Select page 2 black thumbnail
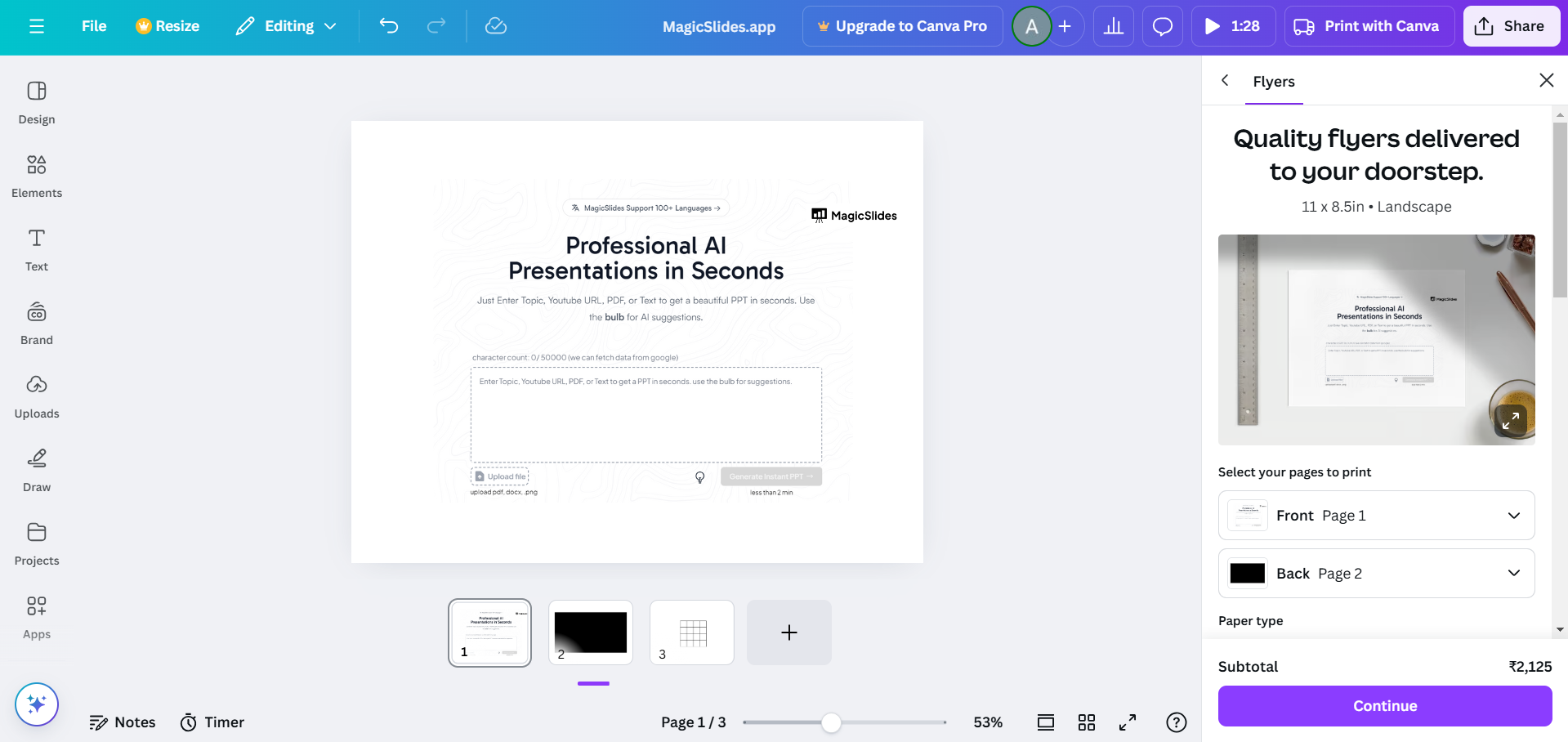This screenshot has height=742, width=1568. pos(591,632)
